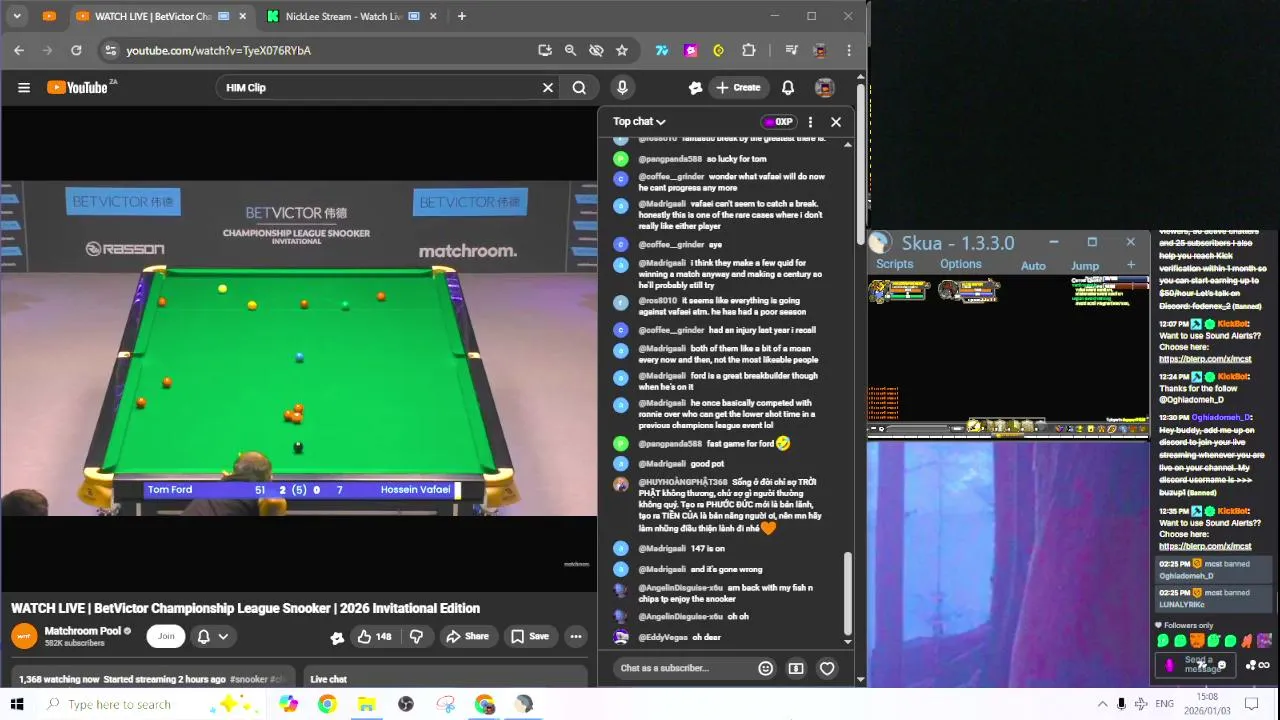Reload the YouTube page
1280x720 pixels.
(76, 50)
